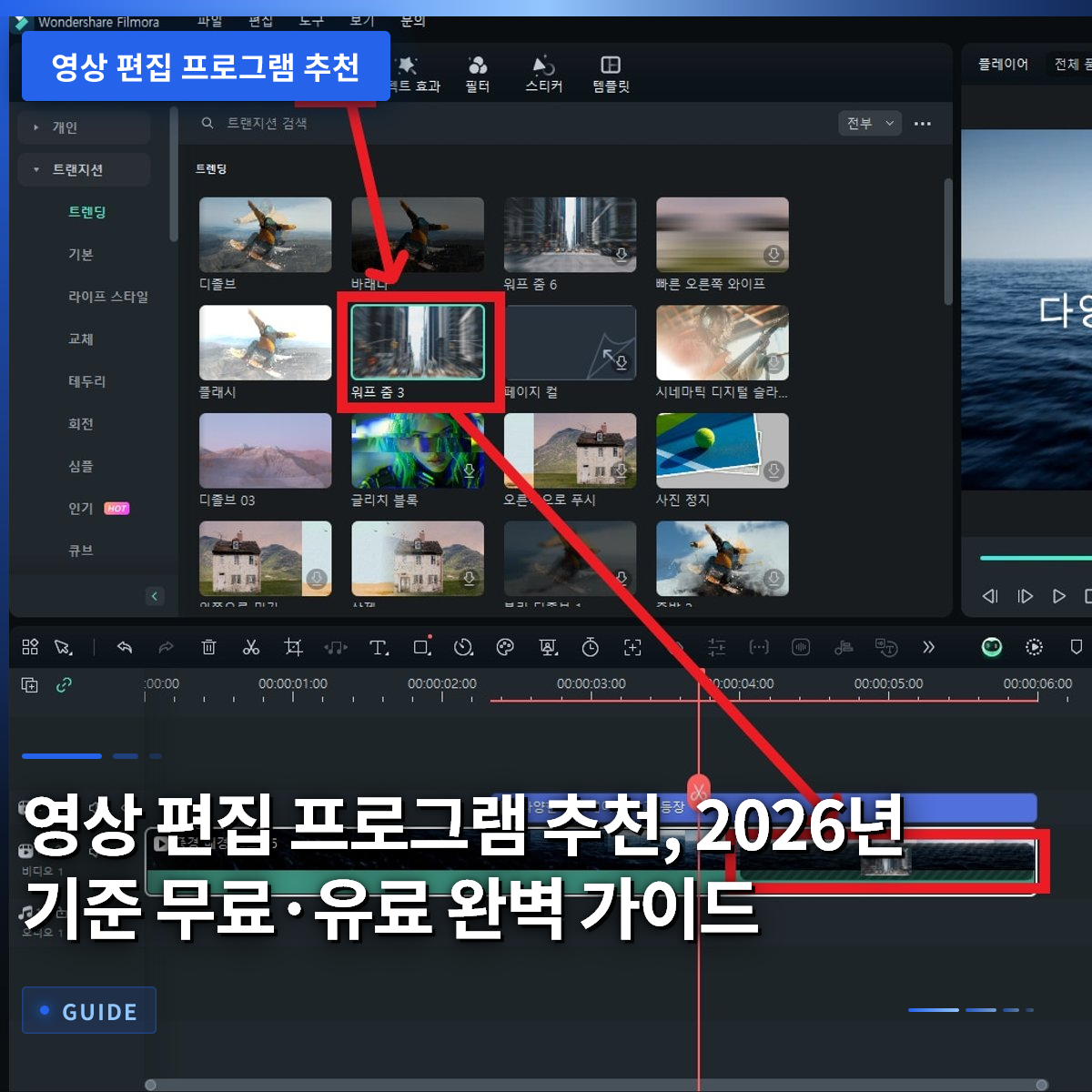Click the redo arrow
The image size is (1092, 1092).
click(166, 647)
